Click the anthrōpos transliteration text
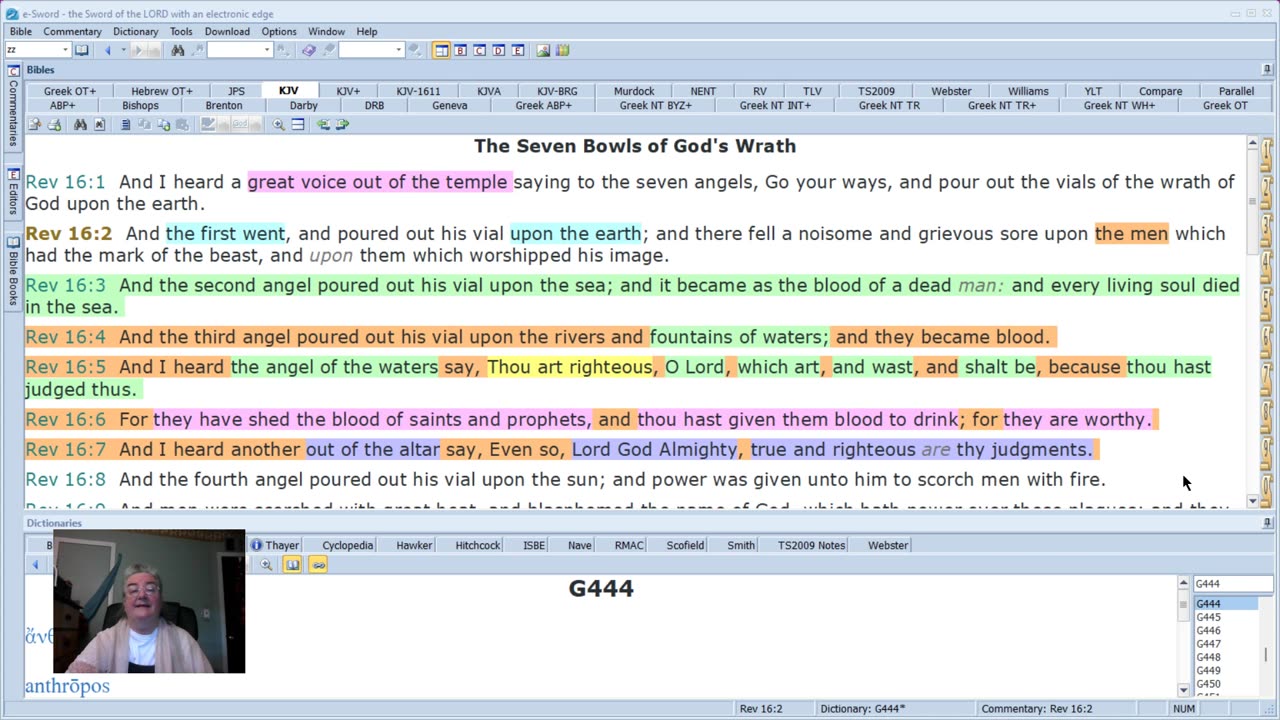This screenshot has height=720, width=1280. pyautogui.click(x=67, y=686)
